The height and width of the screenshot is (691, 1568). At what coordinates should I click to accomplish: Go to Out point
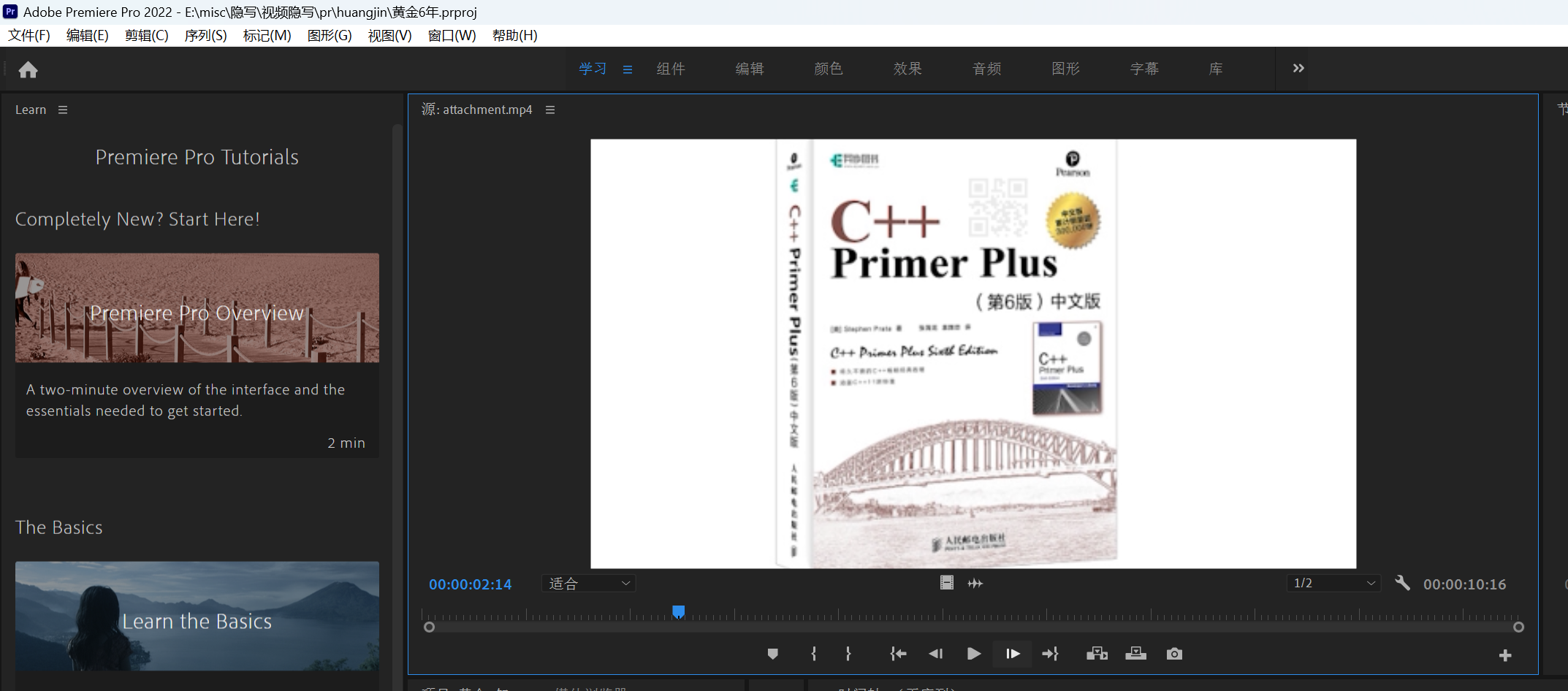point(1050,654)
